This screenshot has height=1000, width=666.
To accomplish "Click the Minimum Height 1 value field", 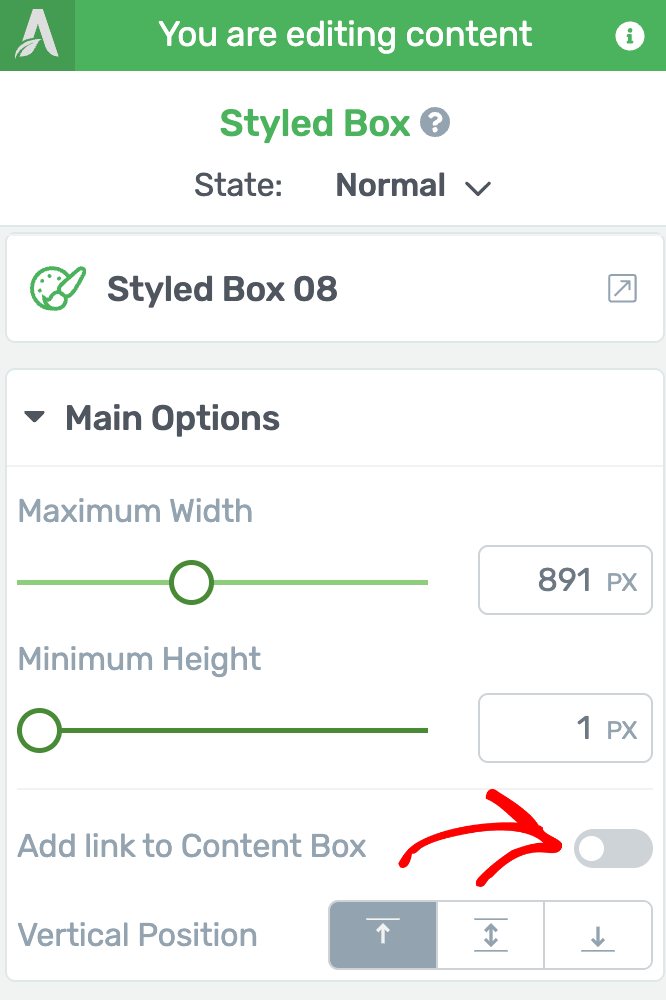I will [x=565, y=728].
